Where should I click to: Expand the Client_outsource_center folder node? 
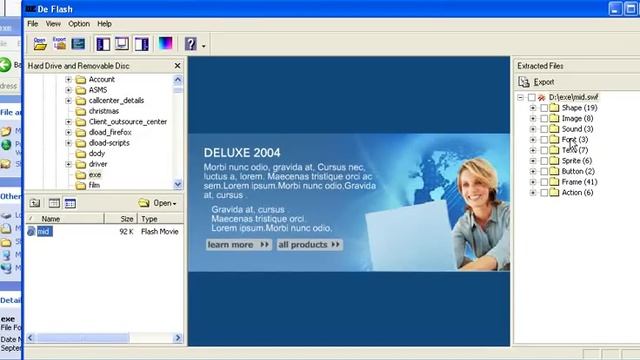[x=69, y=122]
